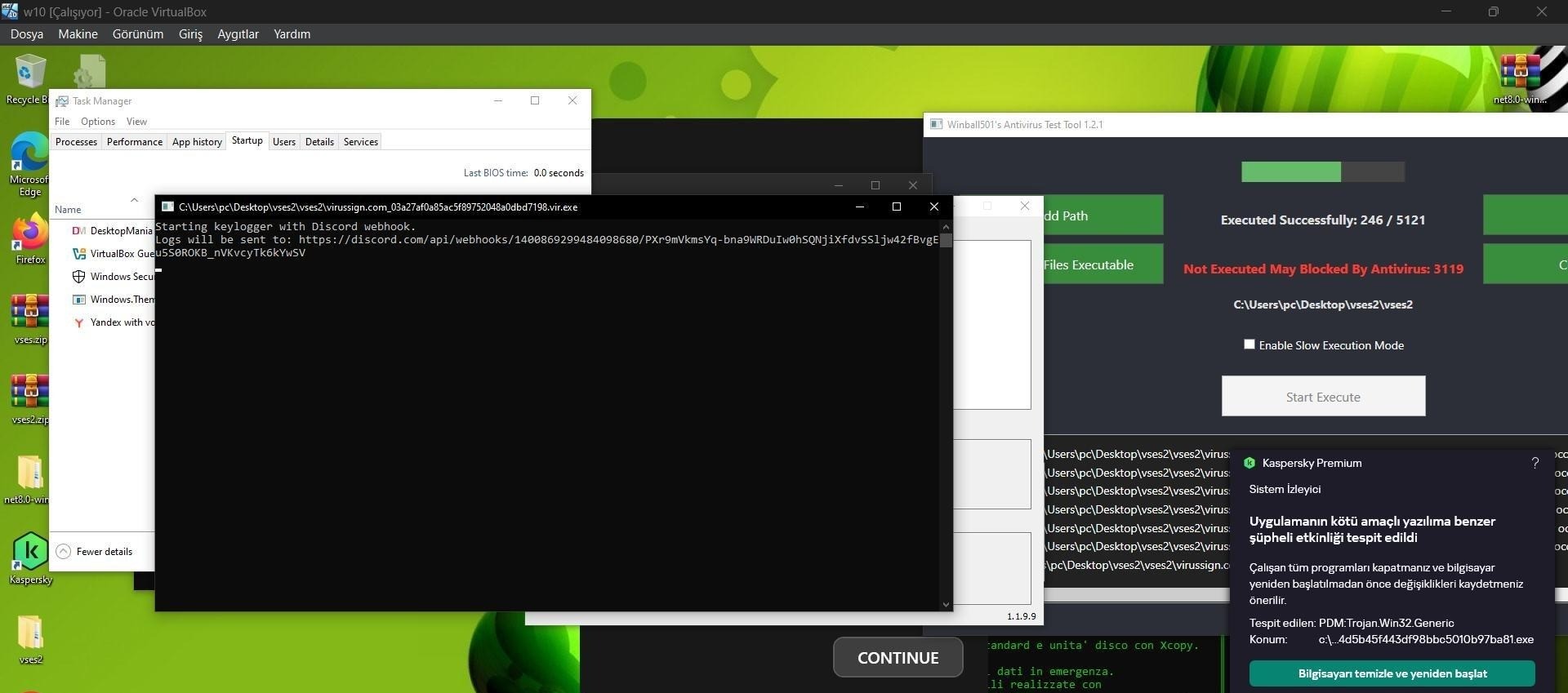Open the Recycle Bin desktop icon
This screenshot has width=1568, height=693.
coord(29,79)
